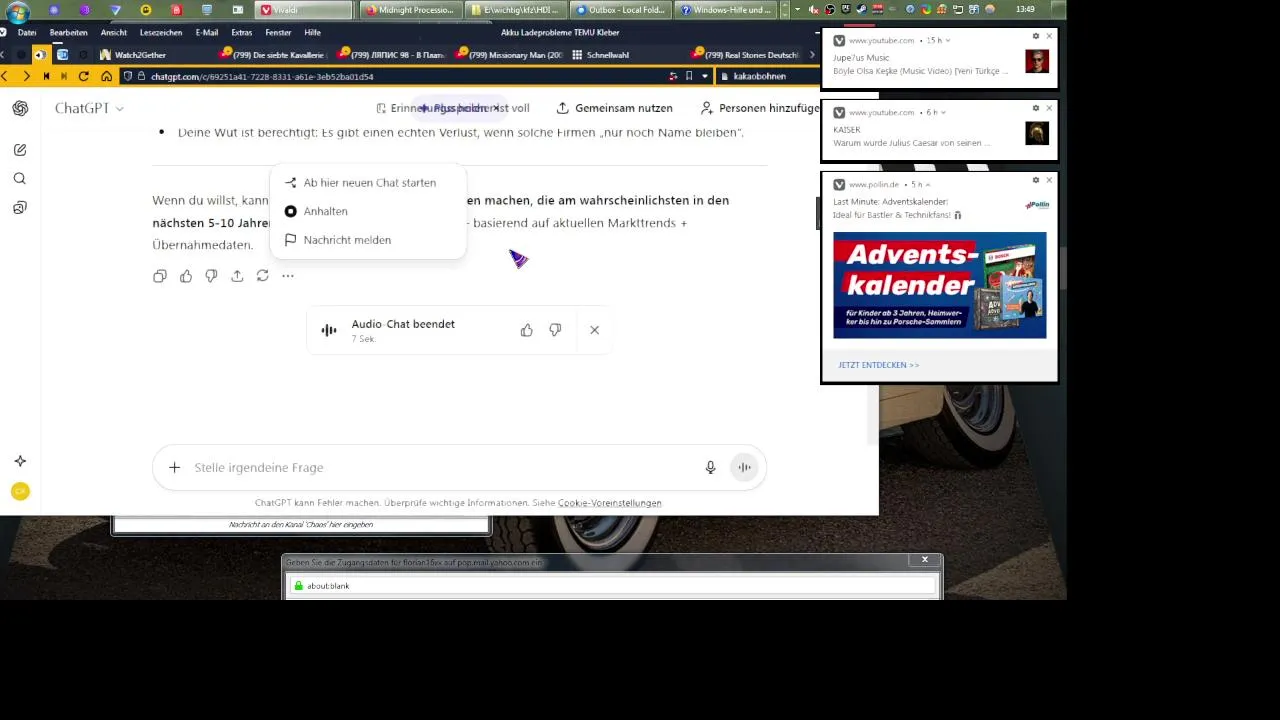Open the E-Mail menu

coord(207,32)
